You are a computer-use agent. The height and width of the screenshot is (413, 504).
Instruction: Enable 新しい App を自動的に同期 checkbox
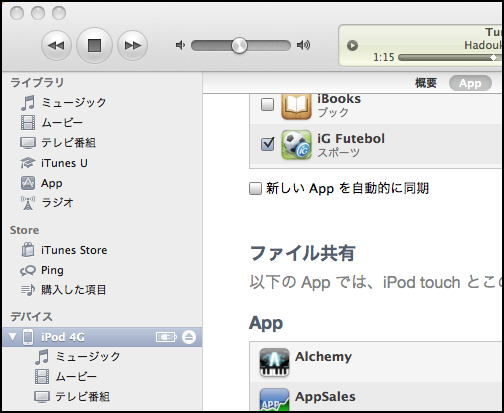click(x=255, y=188)
